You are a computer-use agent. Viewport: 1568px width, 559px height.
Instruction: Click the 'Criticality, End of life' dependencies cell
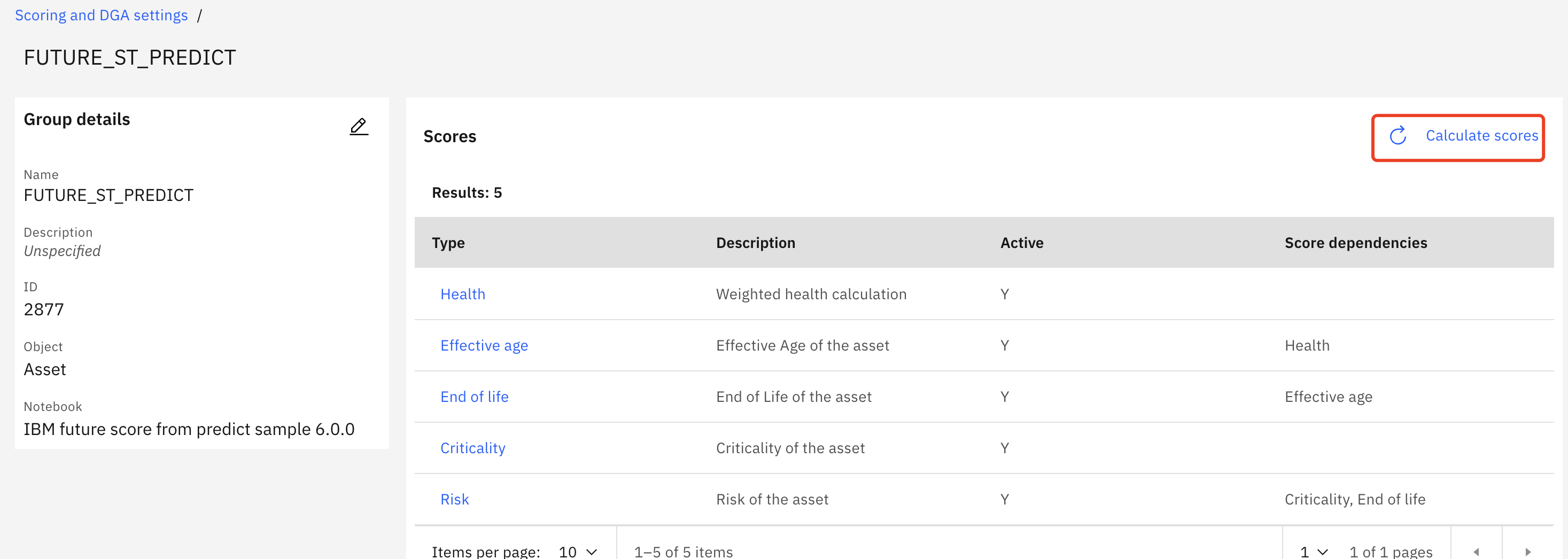pos(1355,499)
